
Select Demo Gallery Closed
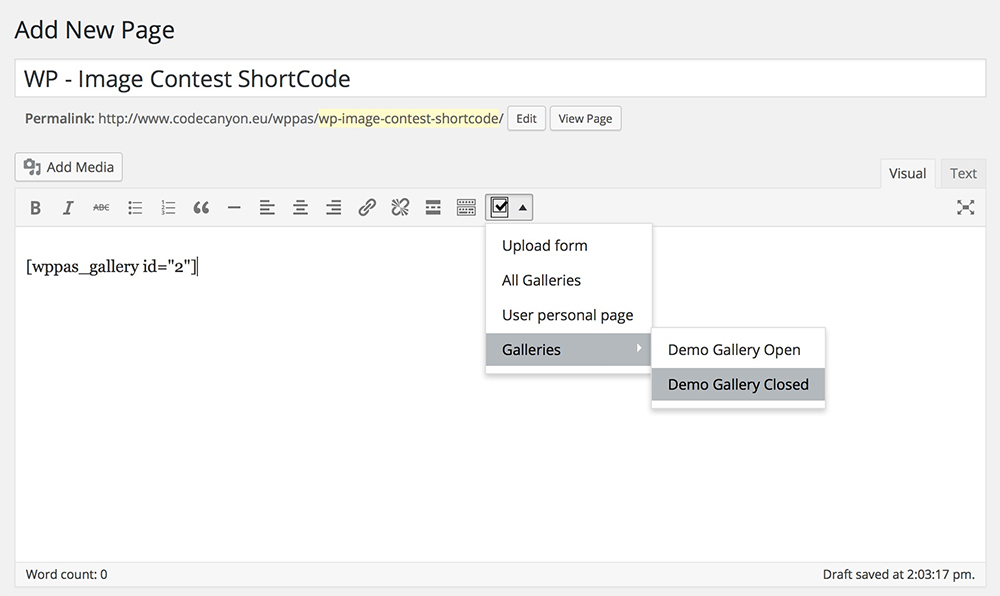[738, 385]
